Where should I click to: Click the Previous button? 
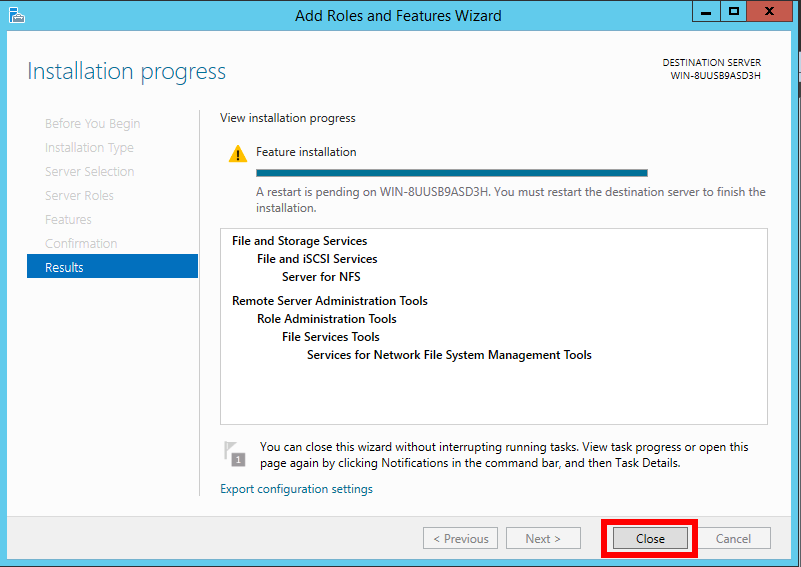tap(460, 538)
